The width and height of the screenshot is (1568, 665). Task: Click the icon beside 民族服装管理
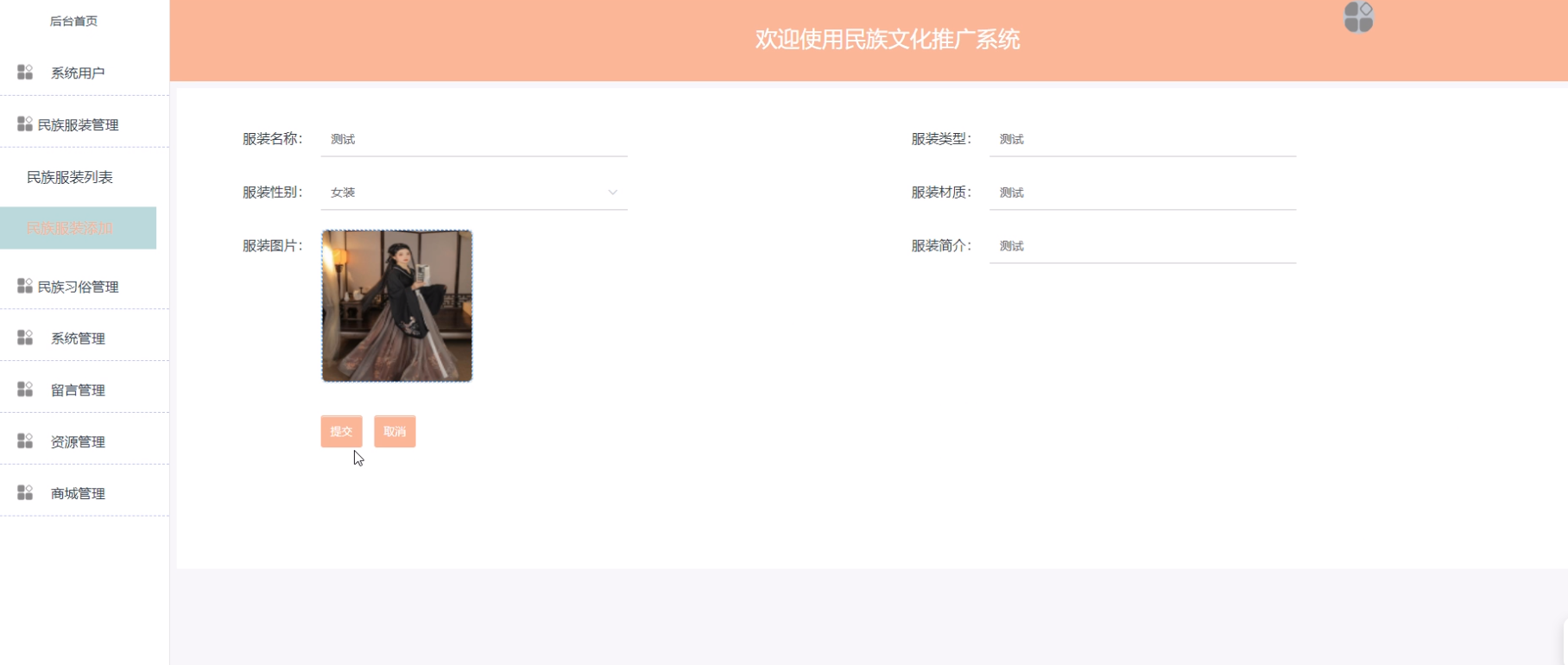pos(25,124)
